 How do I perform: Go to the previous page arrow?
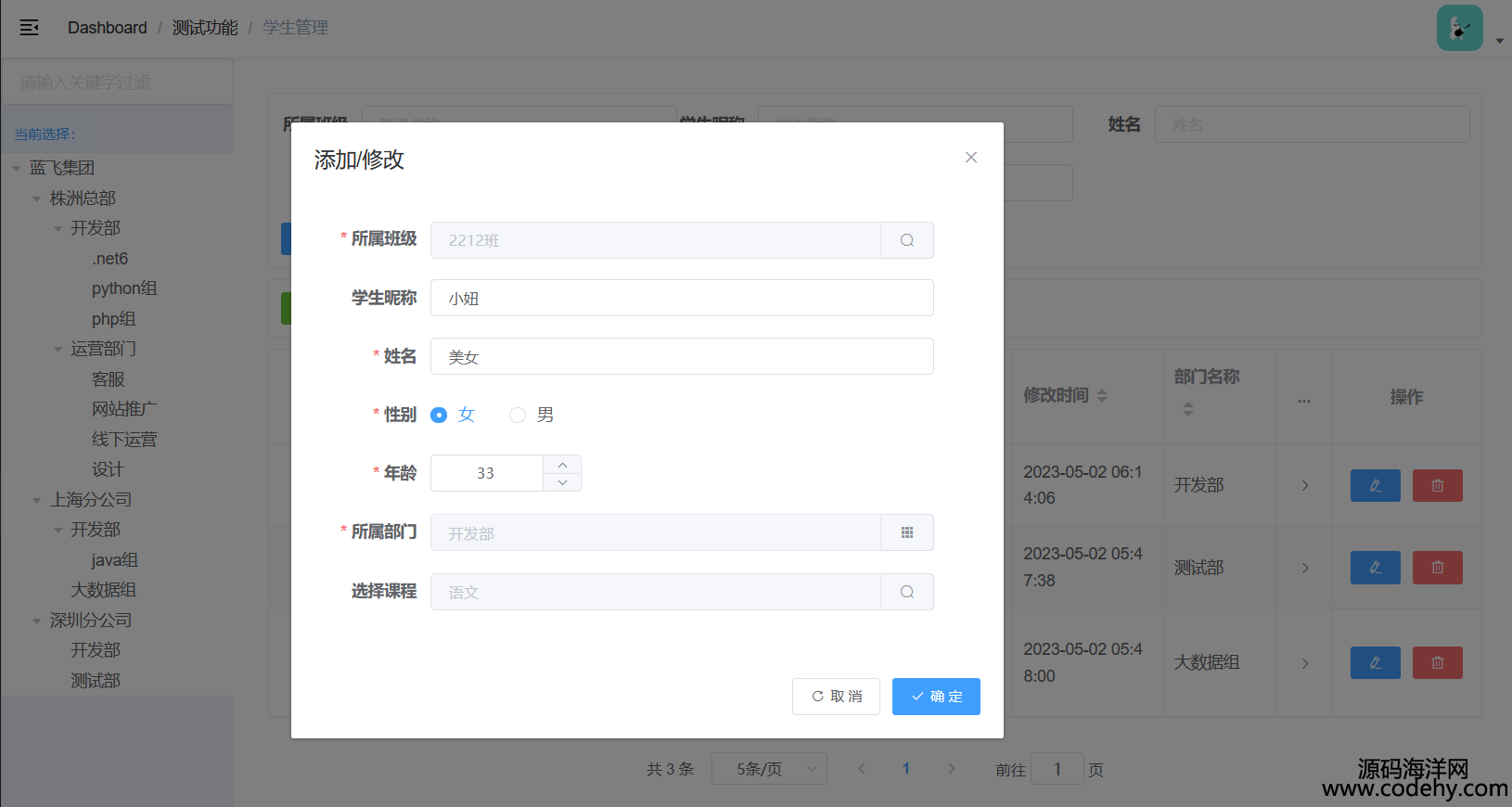pyautogui.click(x=862, y=768)
